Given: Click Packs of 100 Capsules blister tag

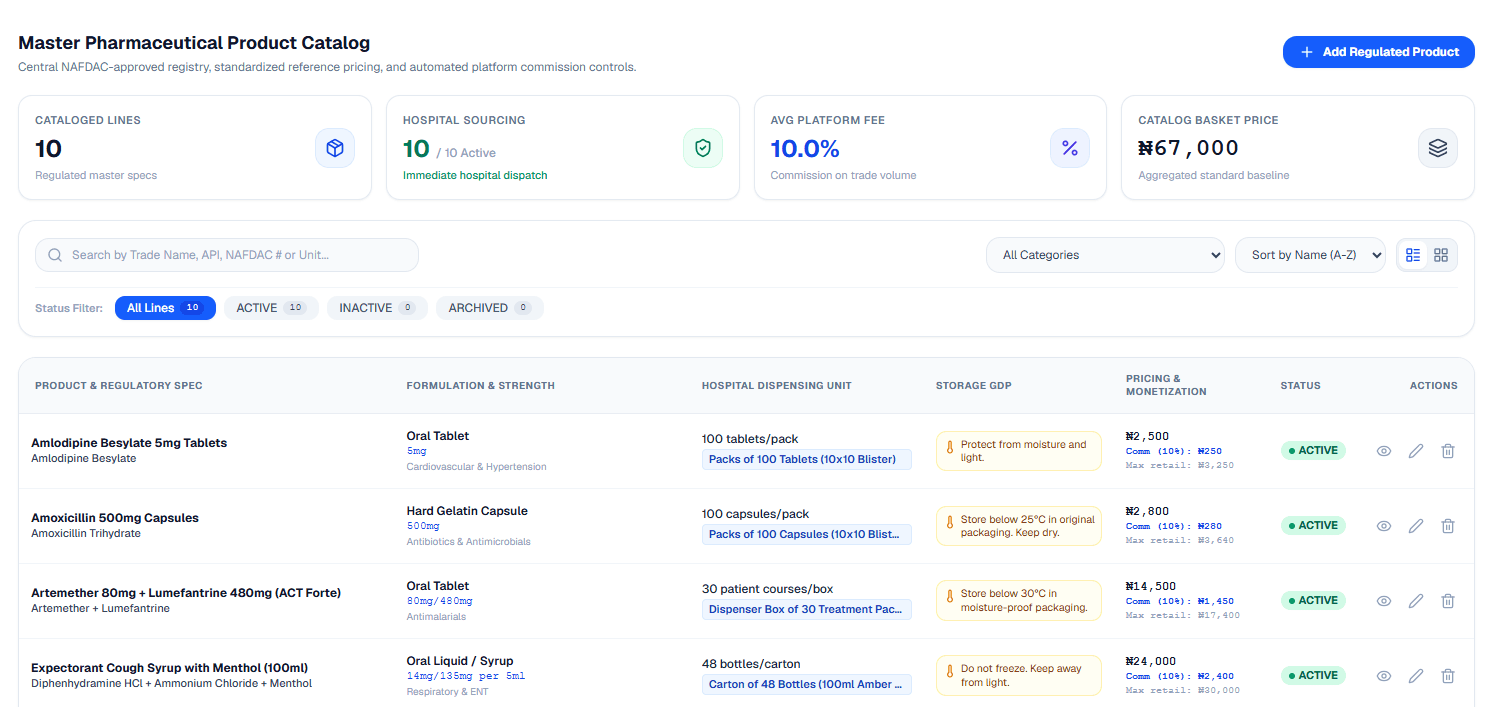Looking at the screenshot, I should point(807,535).
